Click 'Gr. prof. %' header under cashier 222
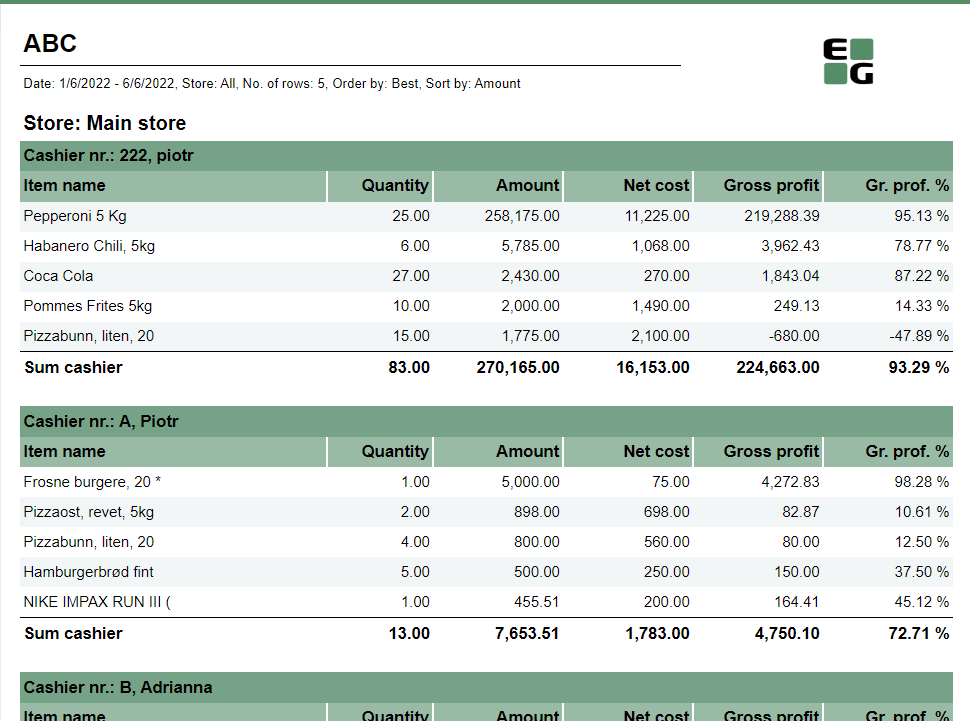Image resolution: width=970 pixels, height=721 pixels. (x=907, y=186)
